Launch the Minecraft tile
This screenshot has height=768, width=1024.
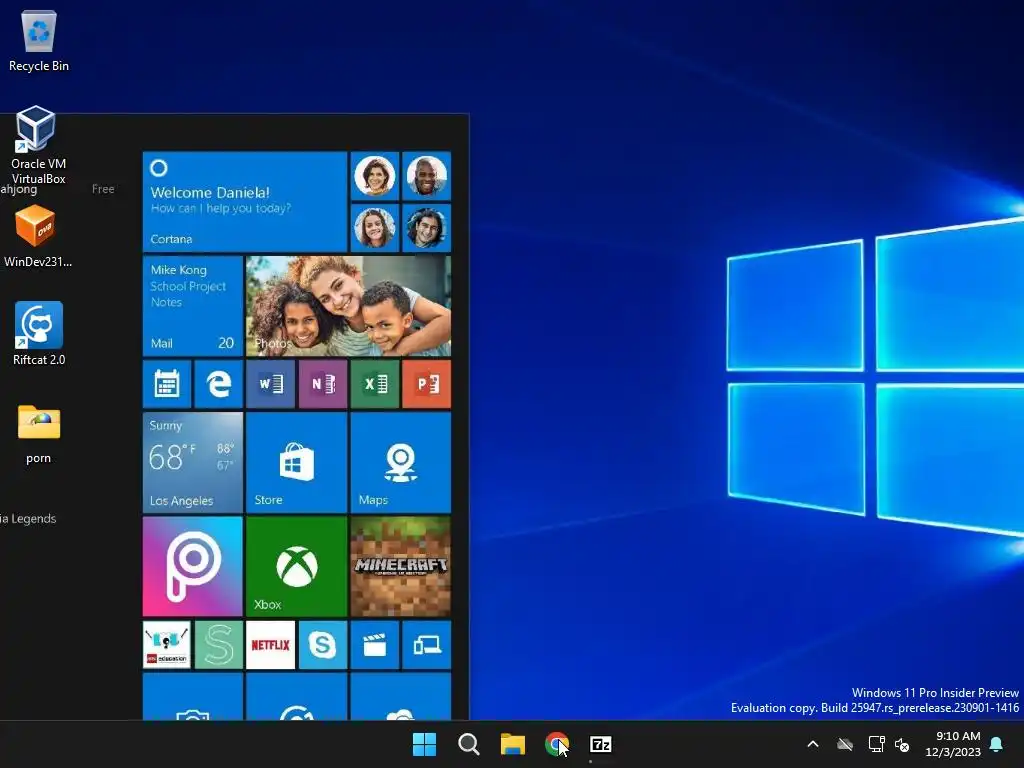click(401, 567)
